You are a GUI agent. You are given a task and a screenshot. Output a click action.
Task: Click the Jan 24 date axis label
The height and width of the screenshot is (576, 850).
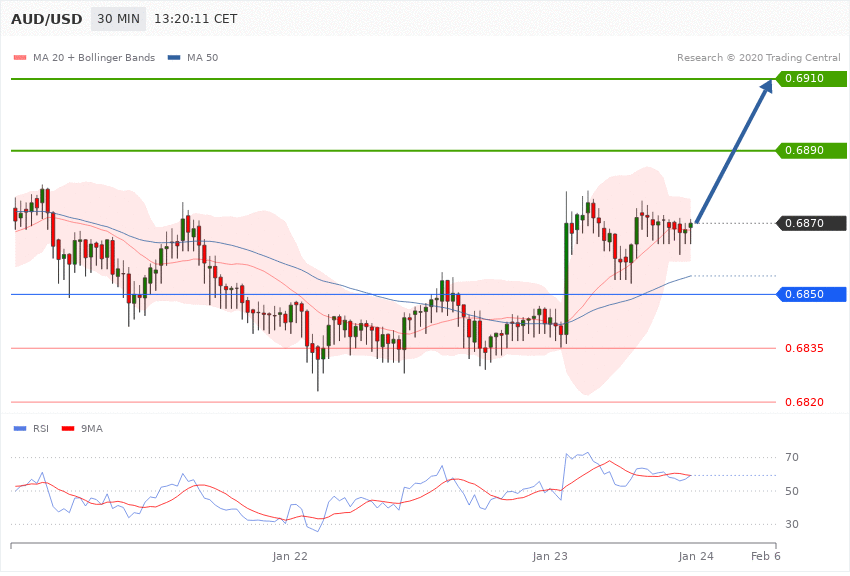(696, 556)
